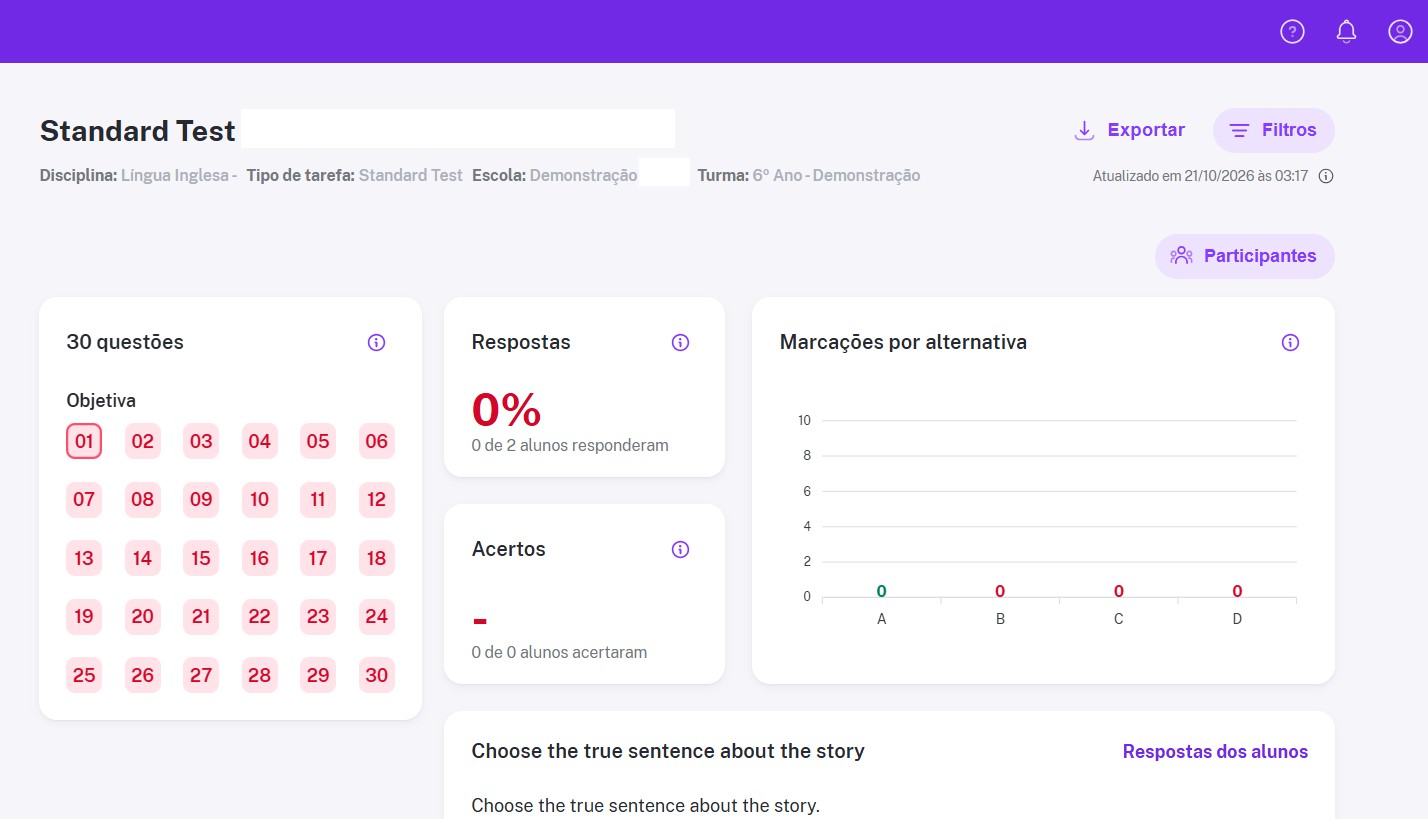Show info for the Respostas card
This screenshot has height=819, width=1428.
tap(680, 343)
